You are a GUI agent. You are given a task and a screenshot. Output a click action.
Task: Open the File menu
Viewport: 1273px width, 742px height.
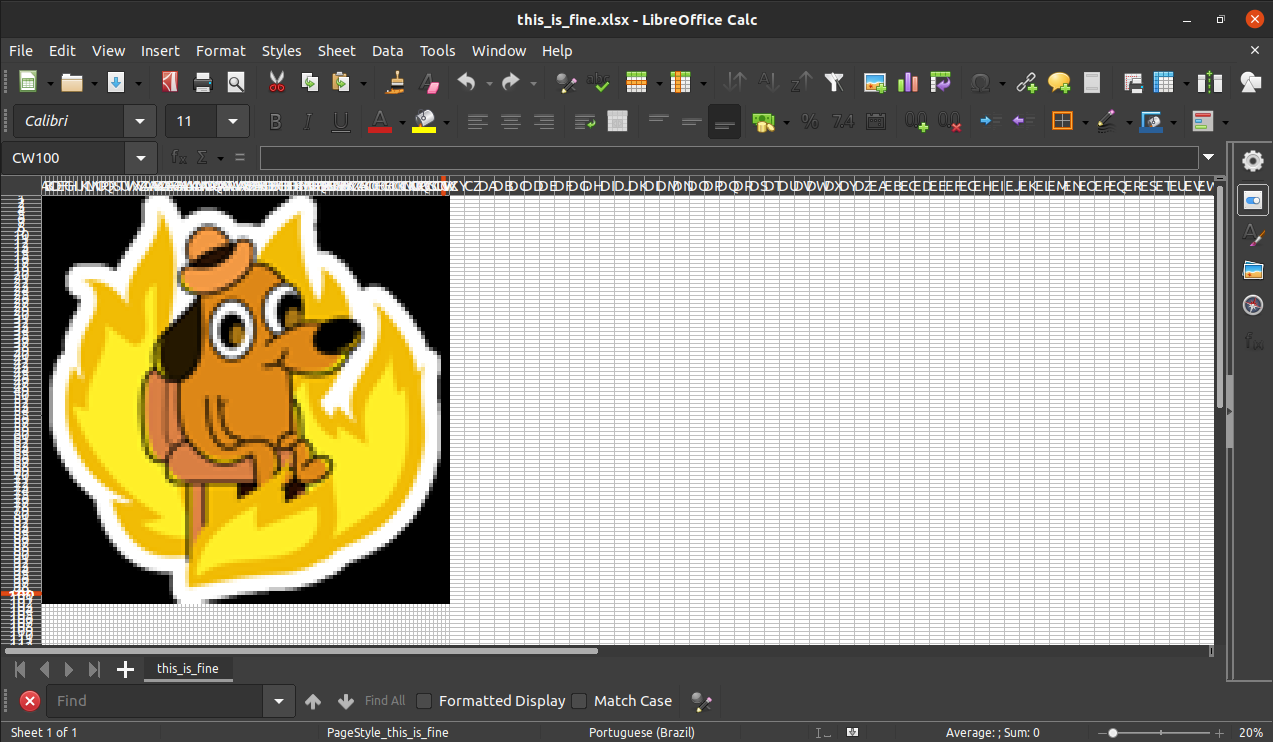(21, 50)
